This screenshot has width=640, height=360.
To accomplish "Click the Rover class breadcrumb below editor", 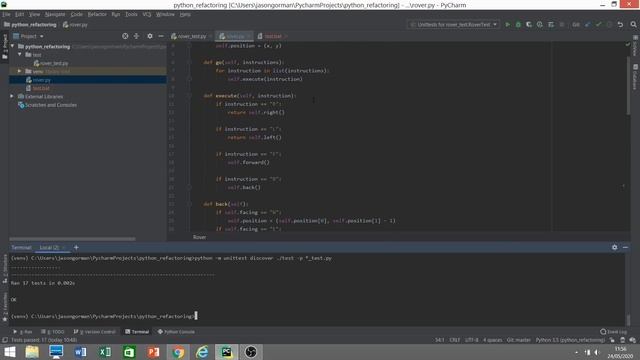I will [x=200, y=237].
